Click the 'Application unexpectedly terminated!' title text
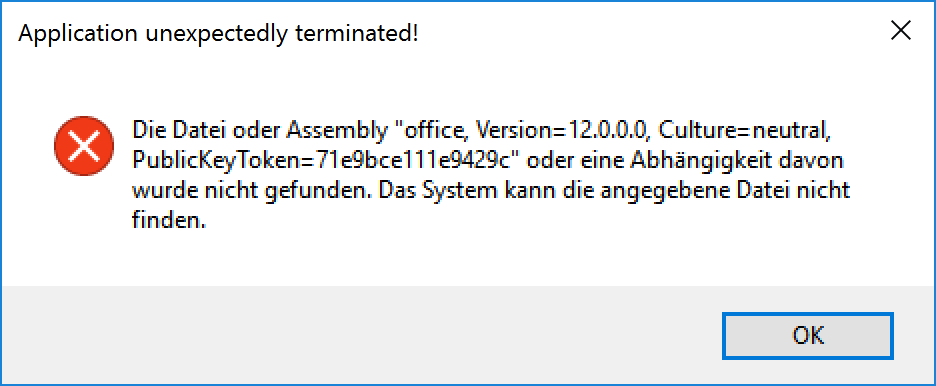This screenshot has height=386, width=936. coord(218,33)
